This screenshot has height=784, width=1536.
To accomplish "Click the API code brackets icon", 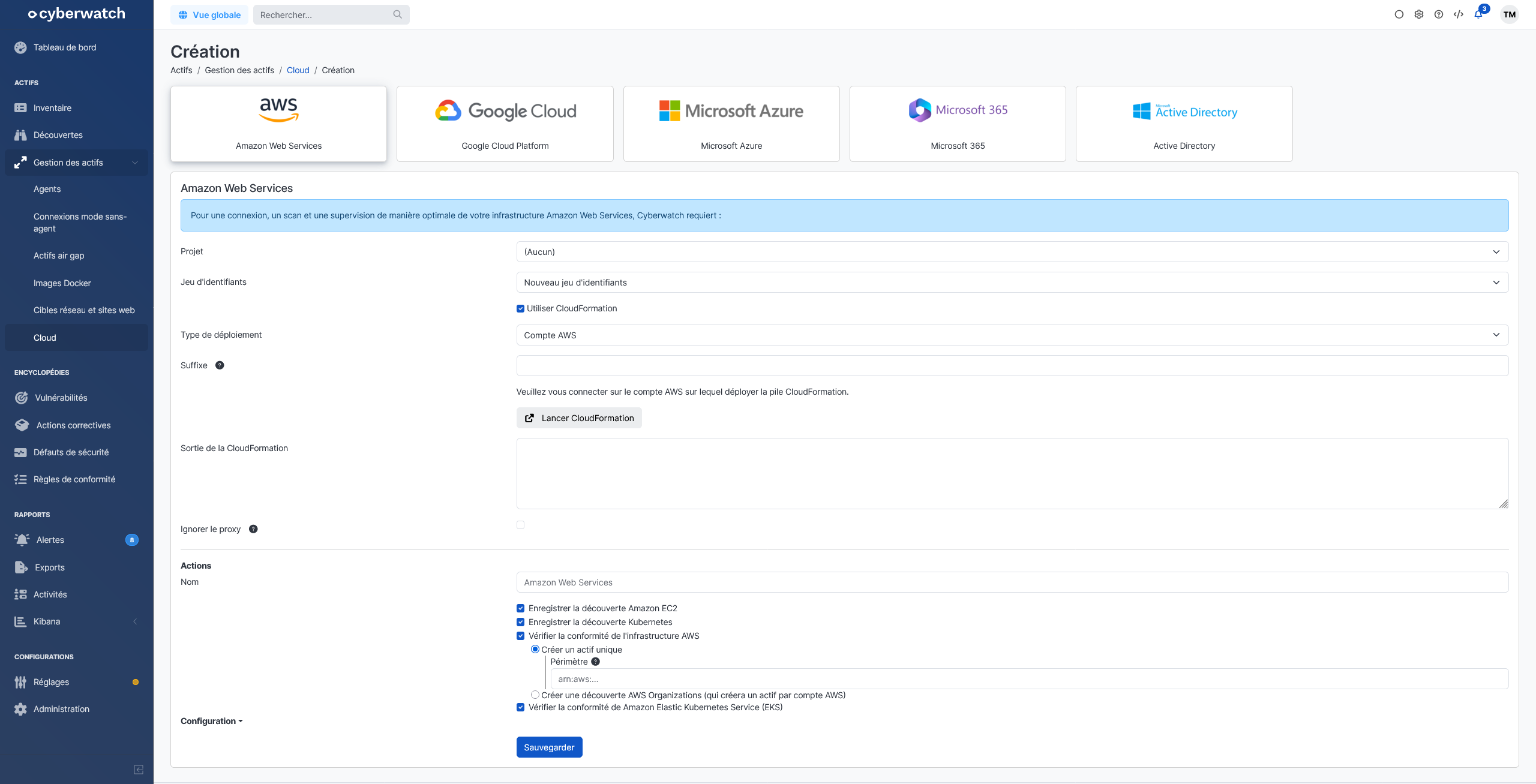I will click(1459, 14).
